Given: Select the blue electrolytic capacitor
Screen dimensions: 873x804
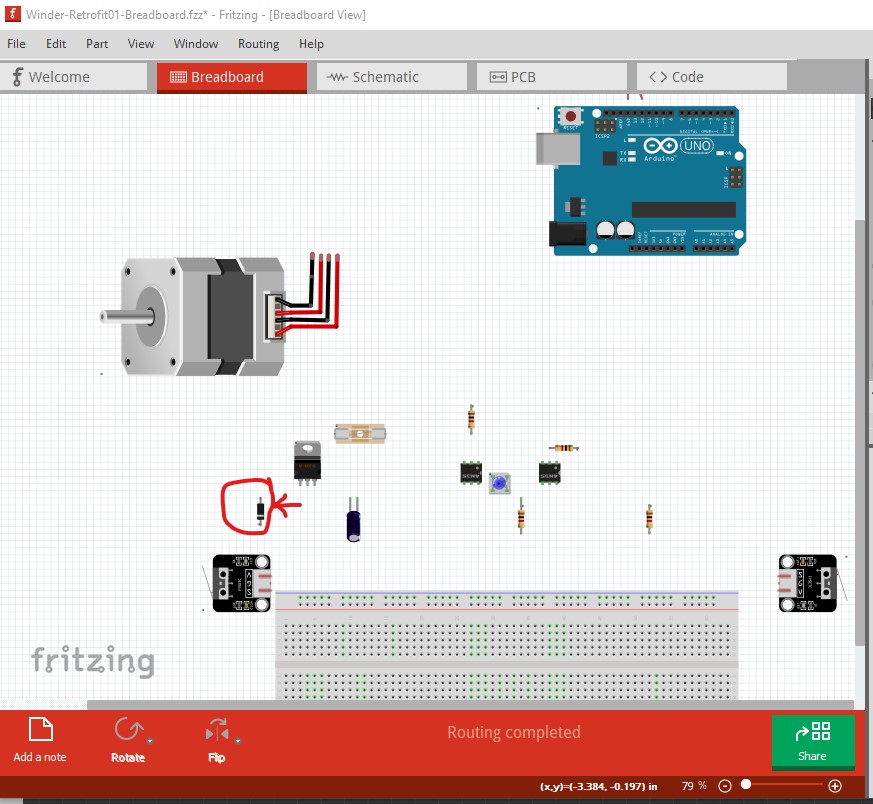Looking at the screenshot, I should [354, 521].
